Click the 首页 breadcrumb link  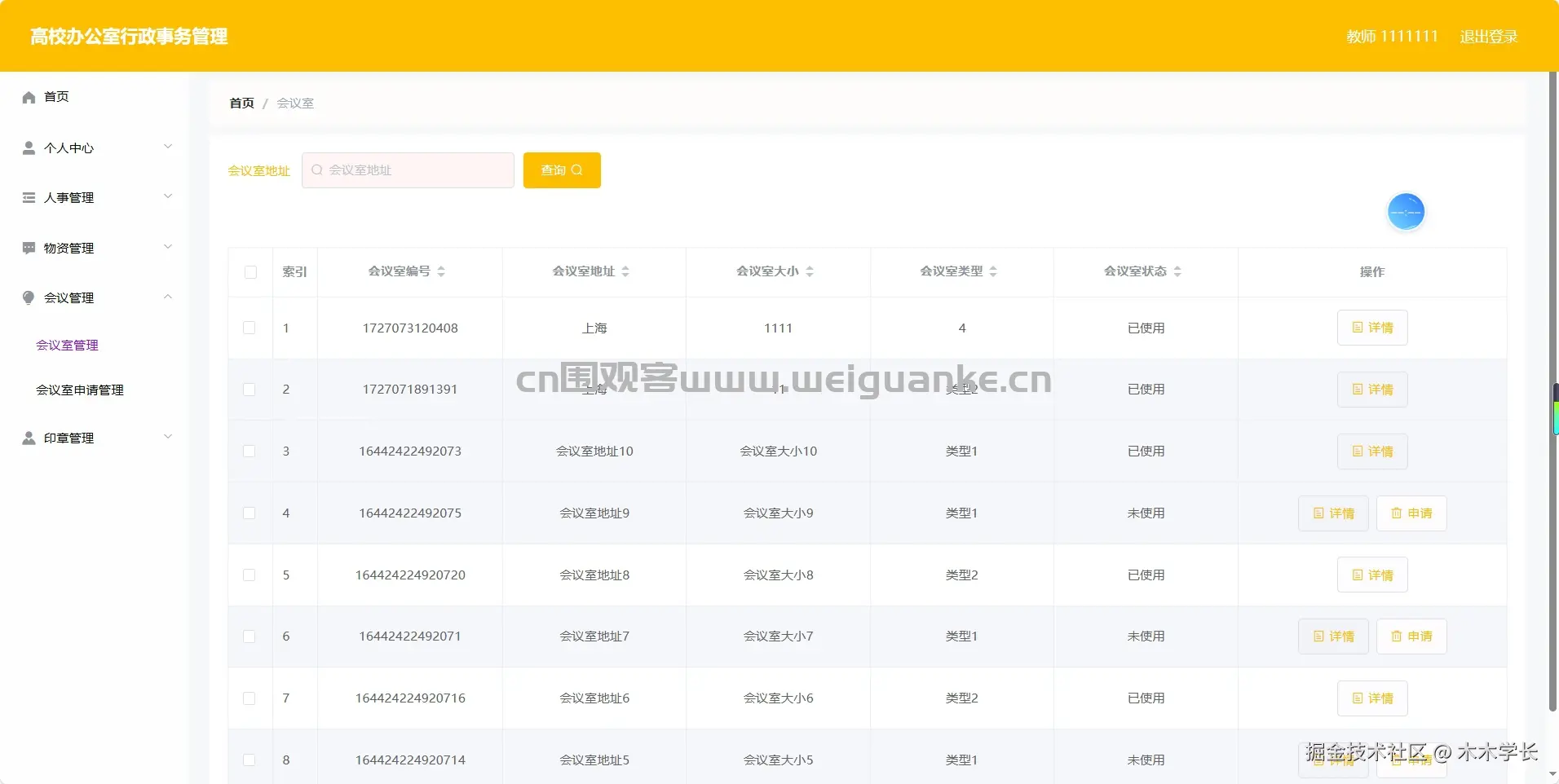click(x=241, y=104)
